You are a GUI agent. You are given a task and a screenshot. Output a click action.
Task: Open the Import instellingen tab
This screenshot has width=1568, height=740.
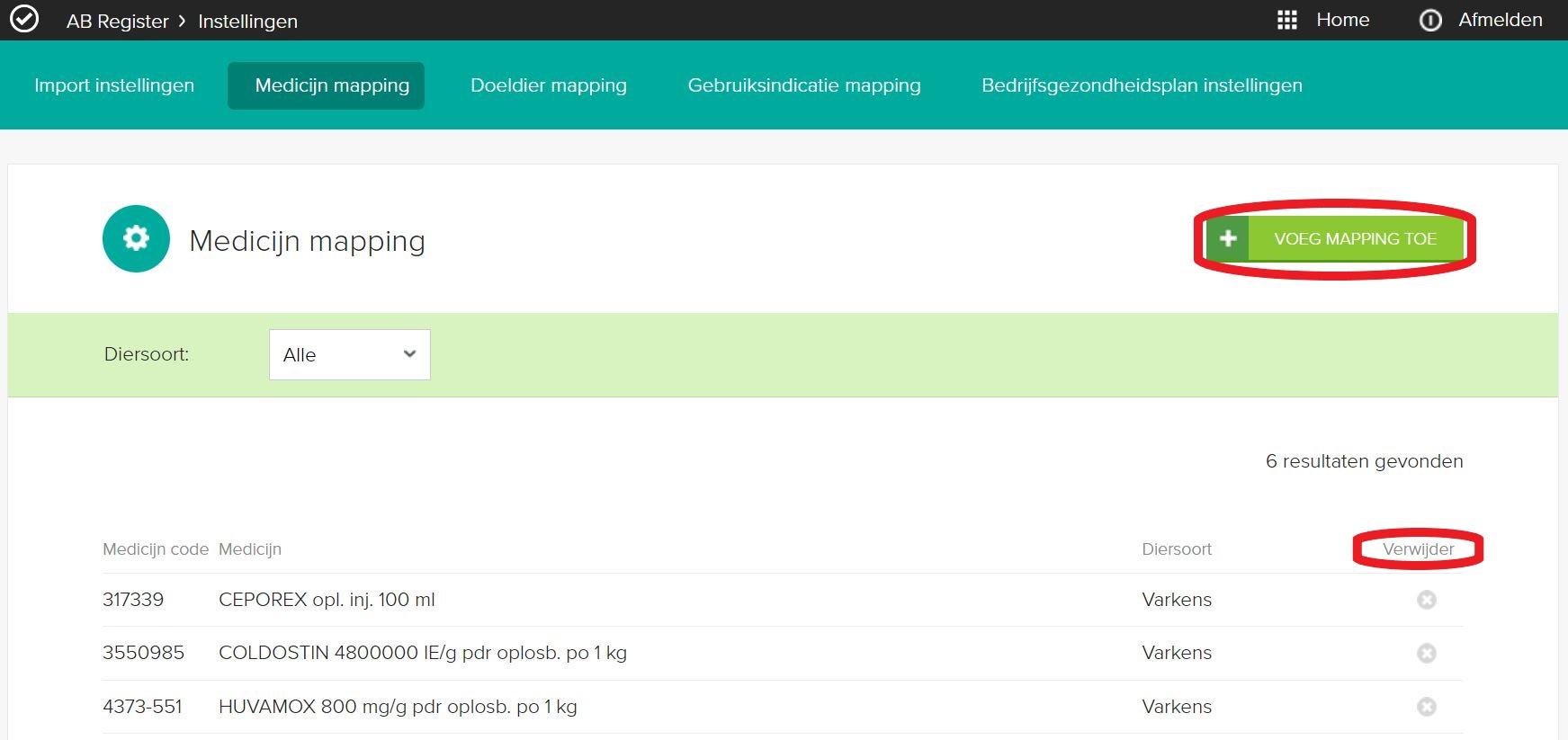[114, 85]
